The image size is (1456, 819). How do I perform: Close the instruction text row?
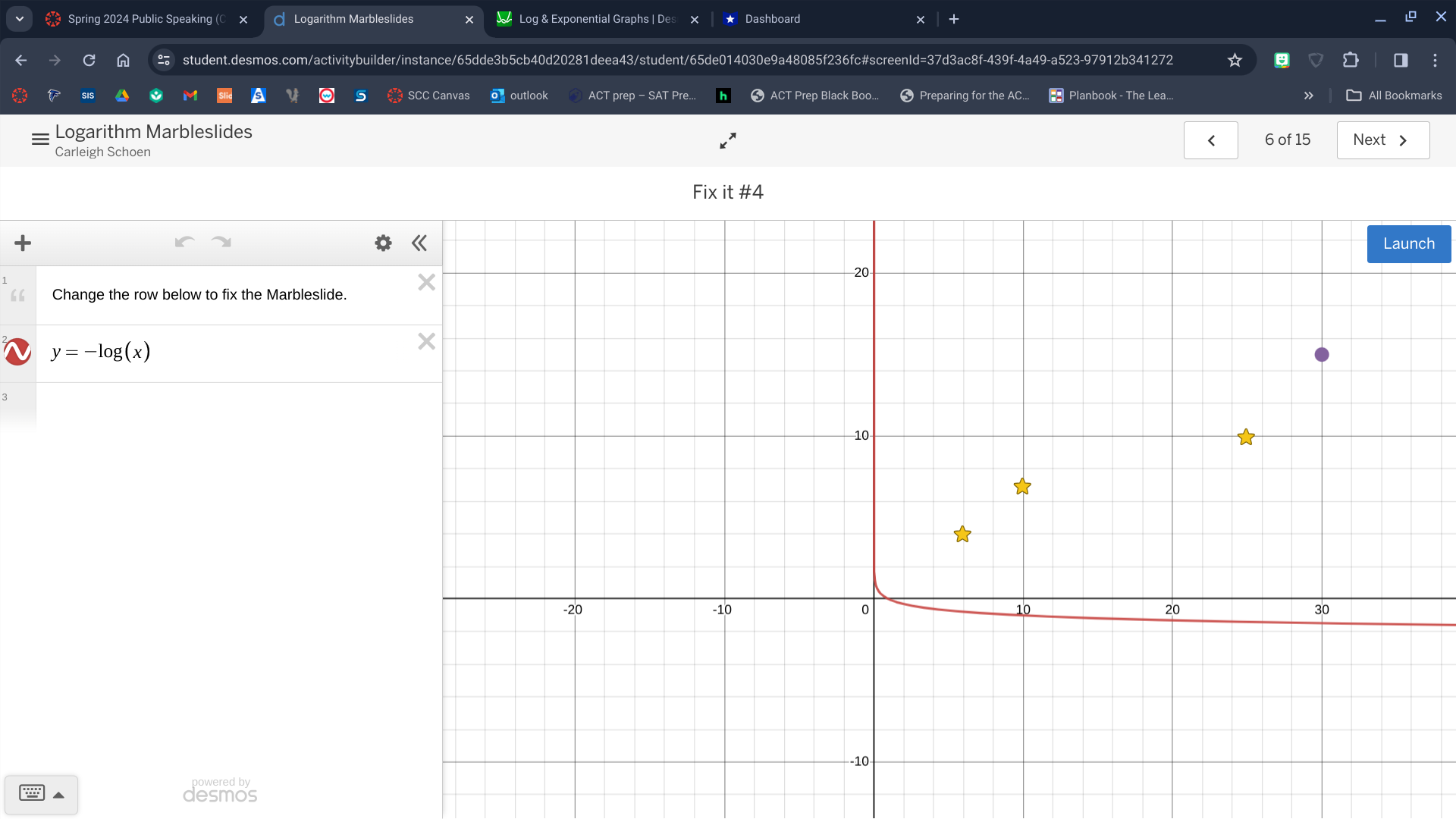coord(426,282)
